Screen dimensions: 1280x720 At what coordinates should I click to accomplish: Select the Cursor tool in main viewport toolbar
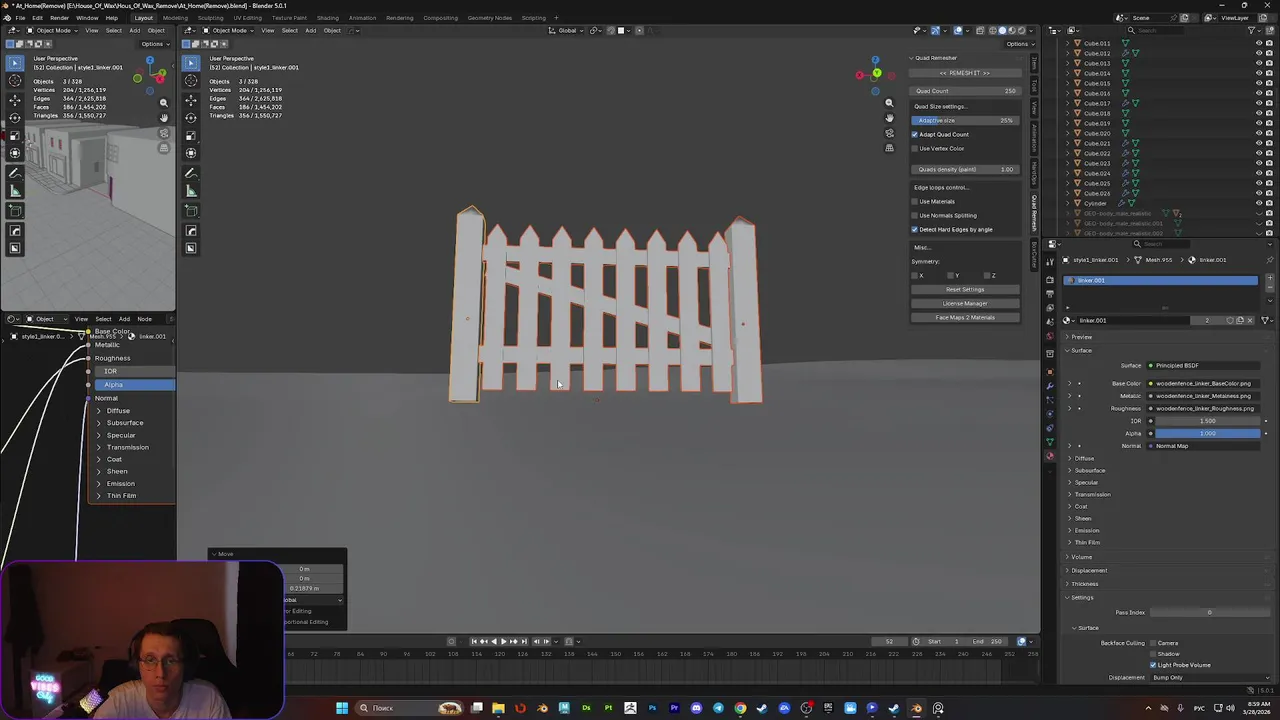pos(191,80)
